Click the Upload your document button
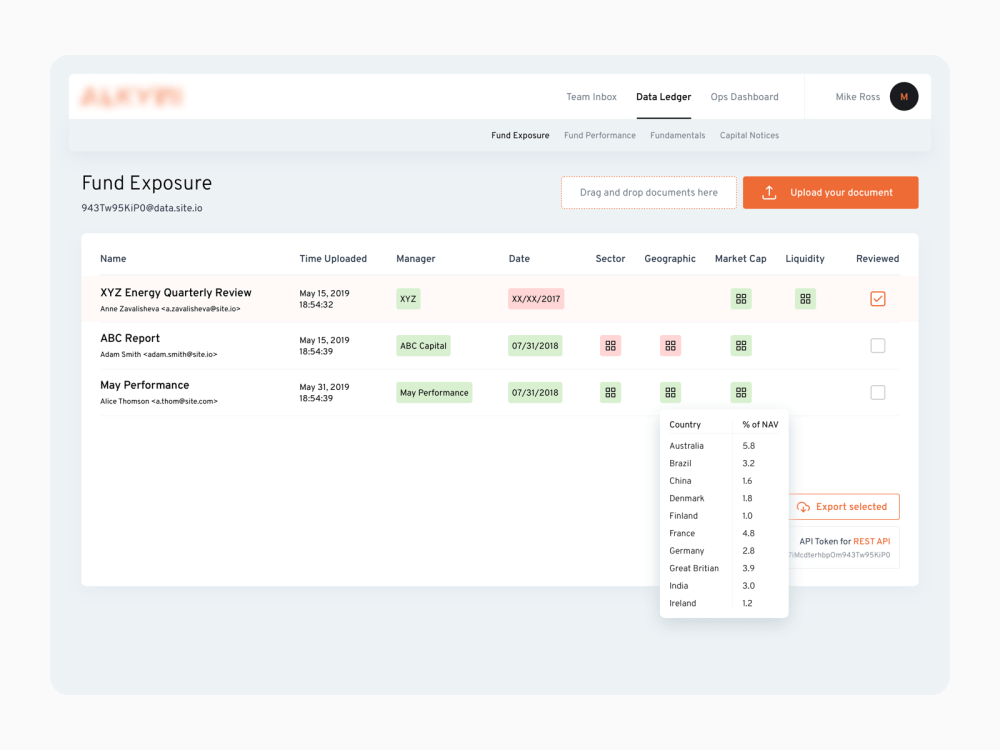 pyautogui.click(x=830, y=192)
